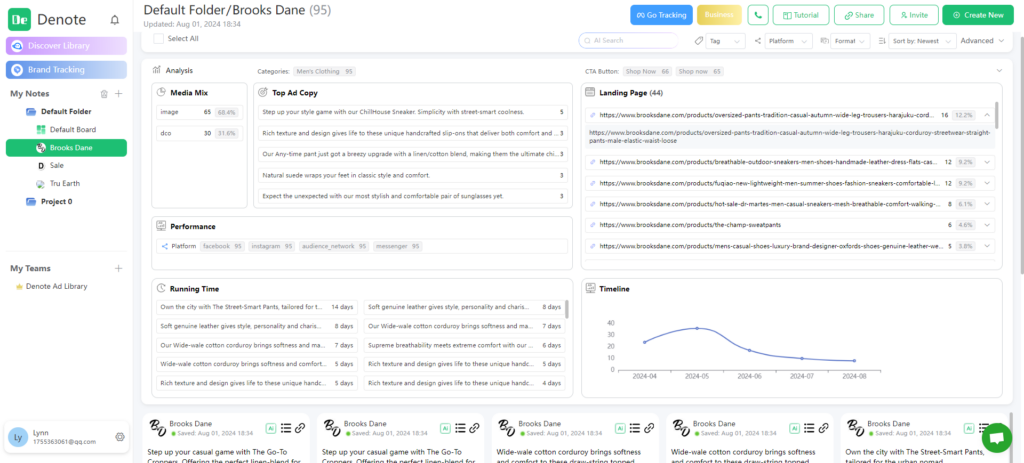The height and width of the screenshot is (463, 1024).
Task: Click the Business plan button
Action: click(719, 15)
